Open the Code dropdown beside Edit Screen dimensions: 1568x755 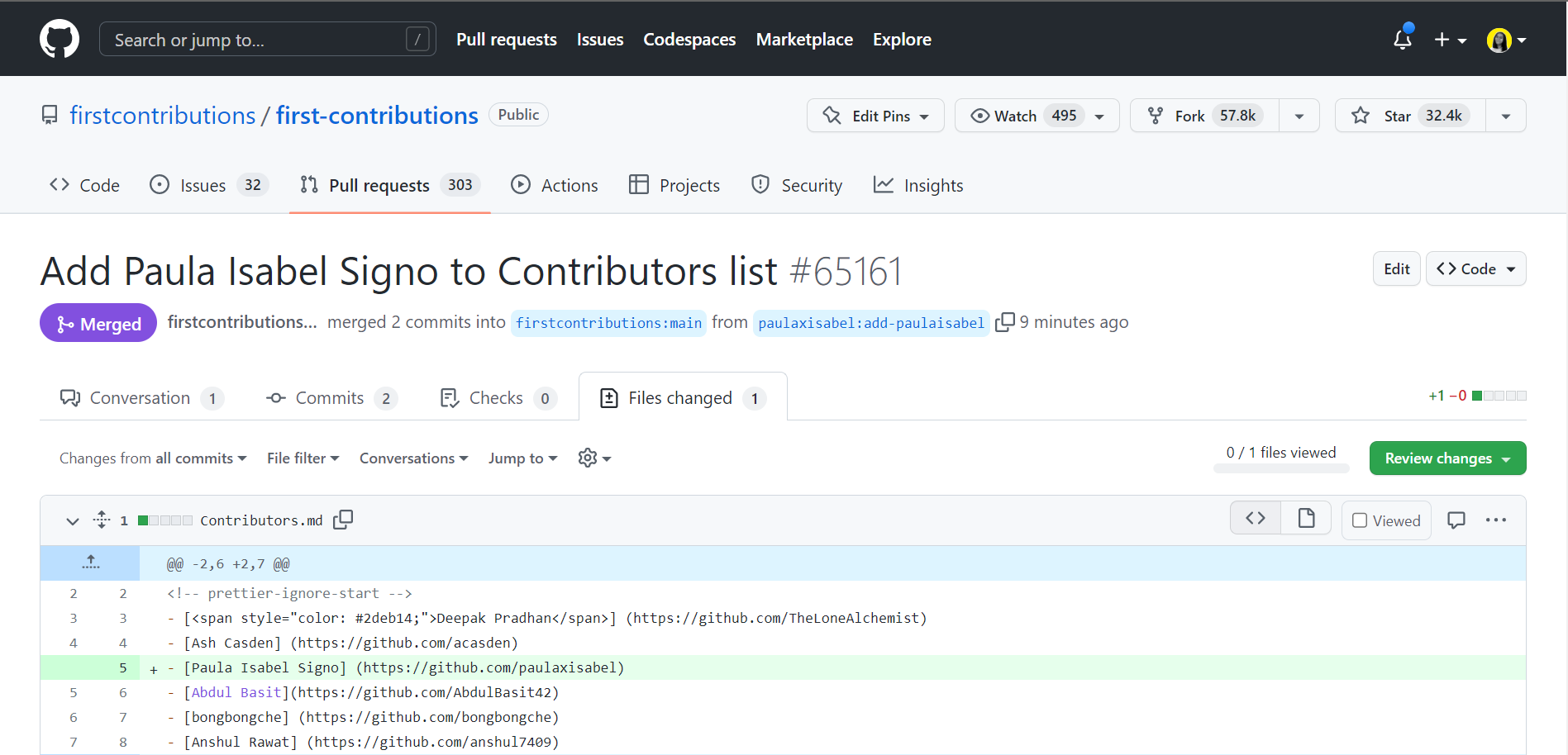(1476, 268)
